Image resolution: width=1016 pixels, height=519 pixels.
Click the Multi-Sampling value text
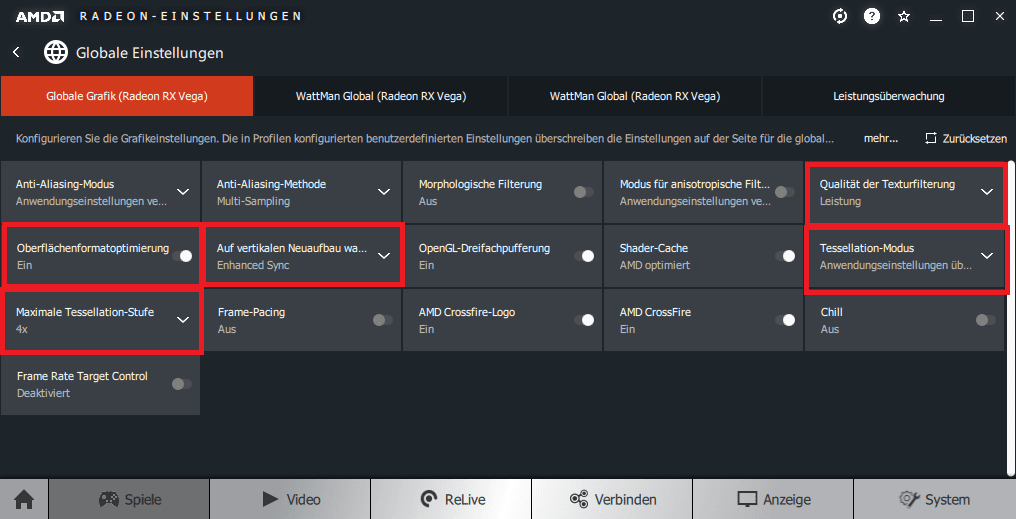click(x=253, y=202)
